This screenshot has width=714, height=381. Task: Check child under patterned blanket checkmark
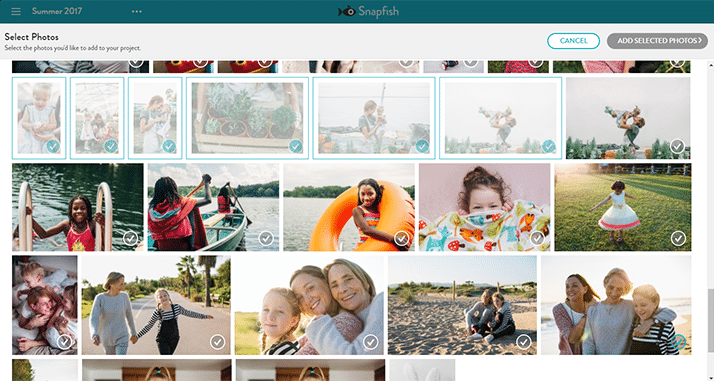coord(537,238)
